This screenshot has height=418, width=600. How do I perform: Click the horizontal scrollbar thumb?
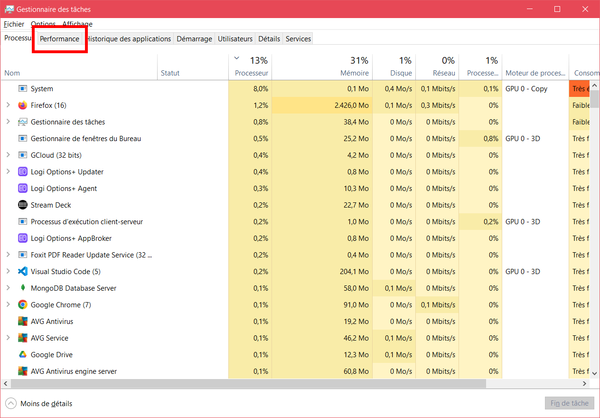tap(248, 383)
